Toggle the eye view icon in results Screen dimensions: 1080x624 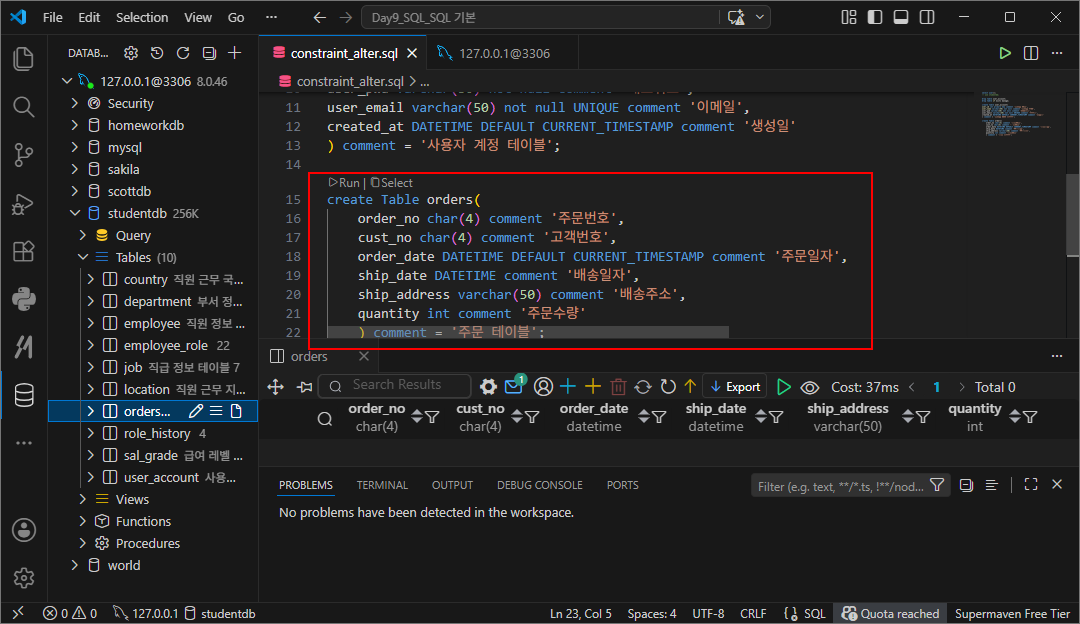pos(809,387)
